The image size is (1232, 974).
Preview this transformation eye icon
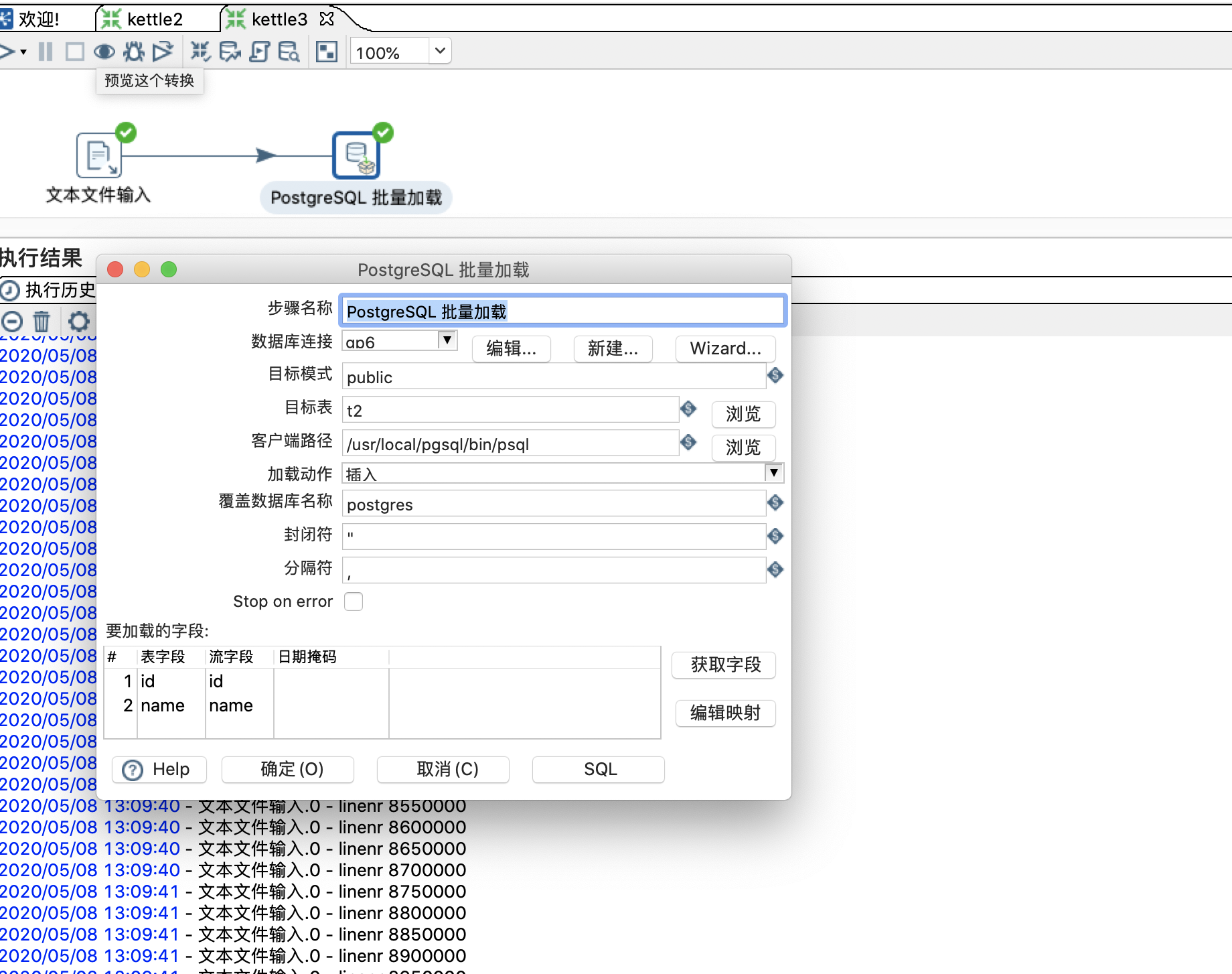(104, 52)
